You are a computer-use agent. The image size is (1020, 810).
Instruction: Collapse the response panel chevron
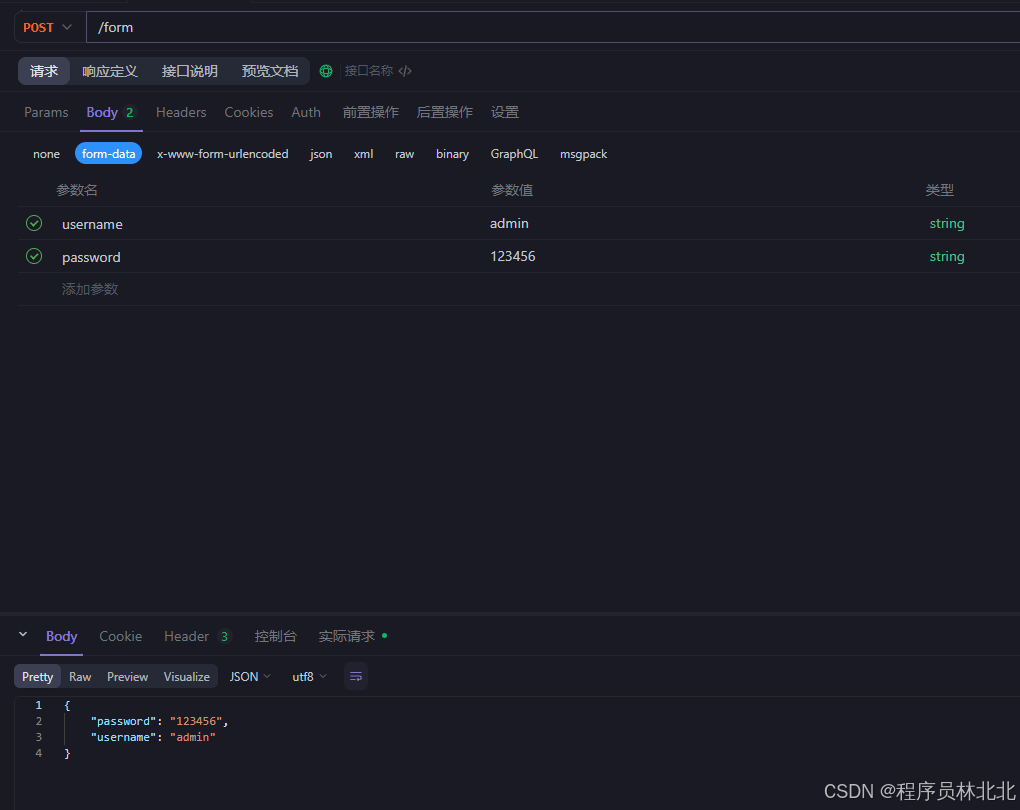click(23, 634)
